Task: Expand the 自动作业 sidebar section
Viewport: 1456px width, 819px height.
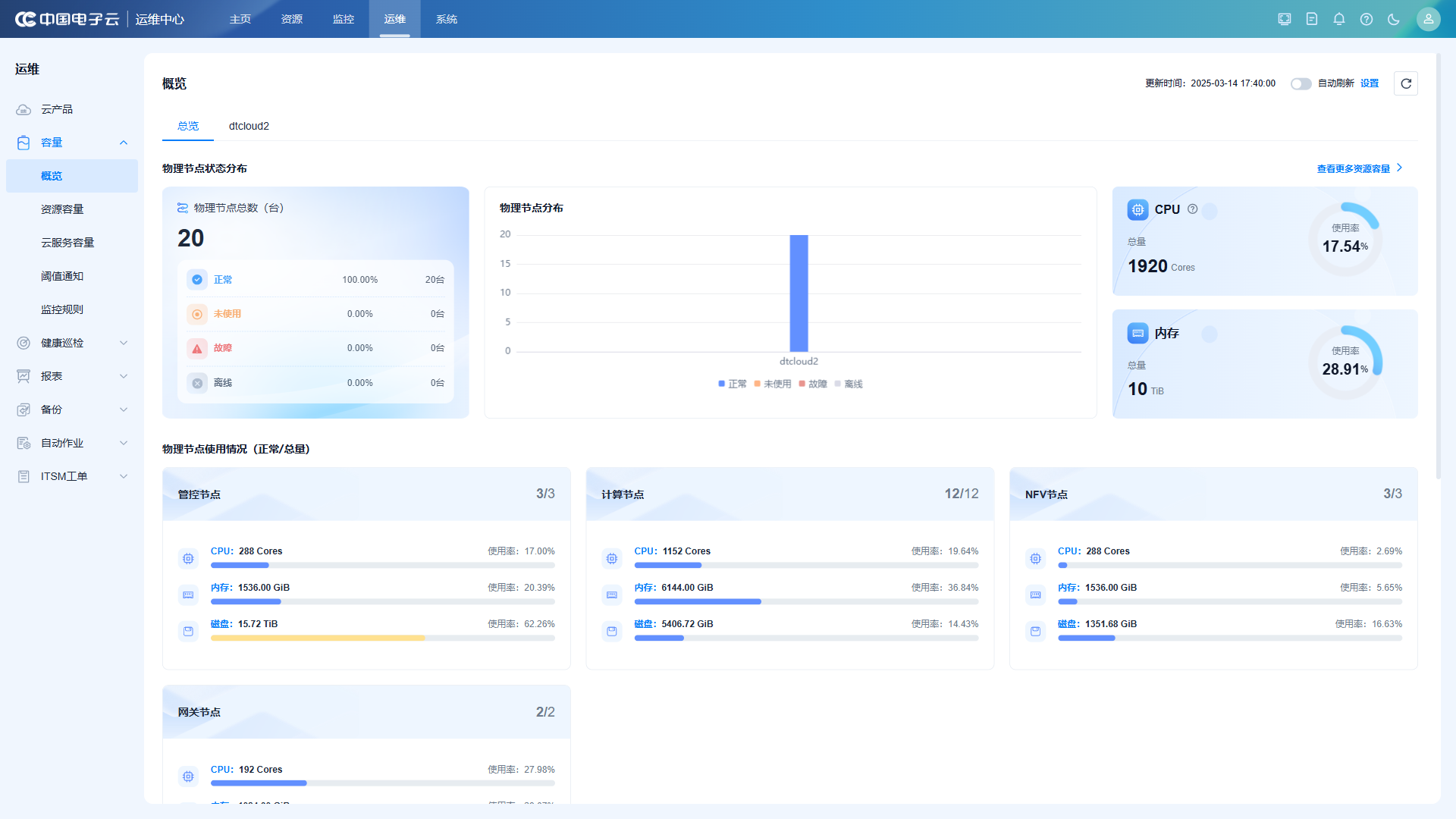Action: (x=124, y=443)
